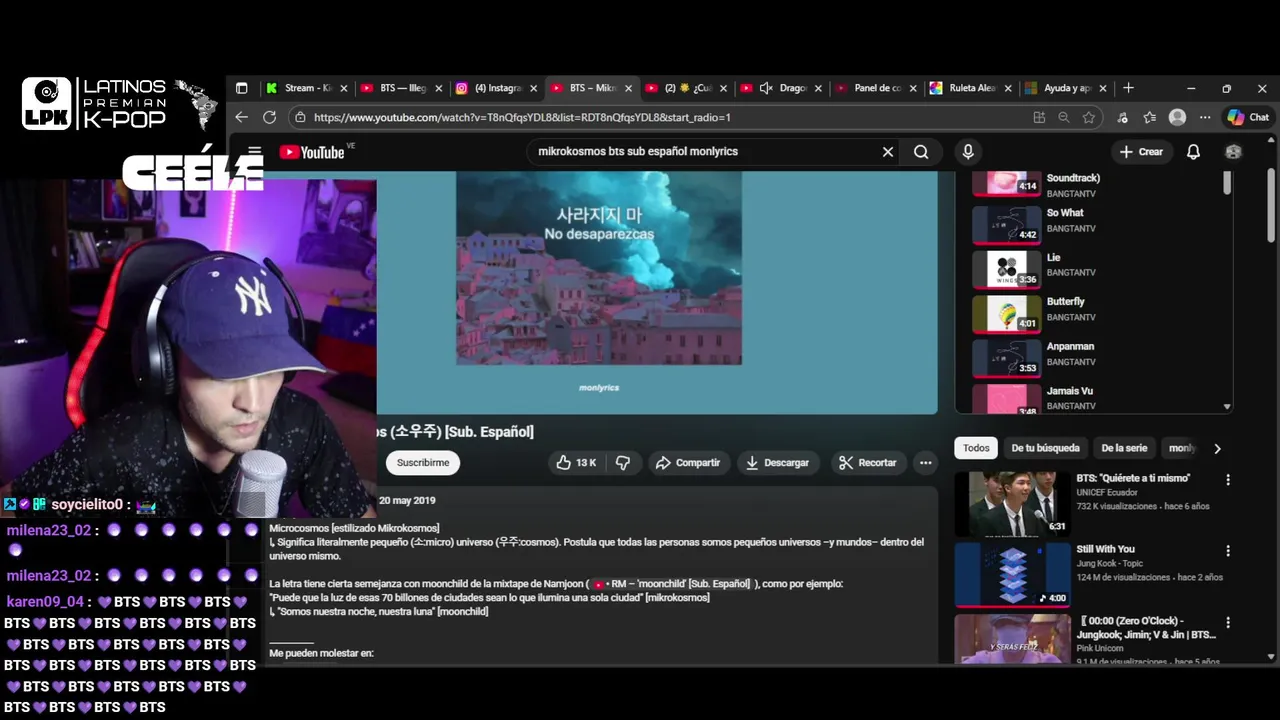Open the more actions three-dot menu under the video
This screenshot has height=720, width=1280.
click(925, 463)
